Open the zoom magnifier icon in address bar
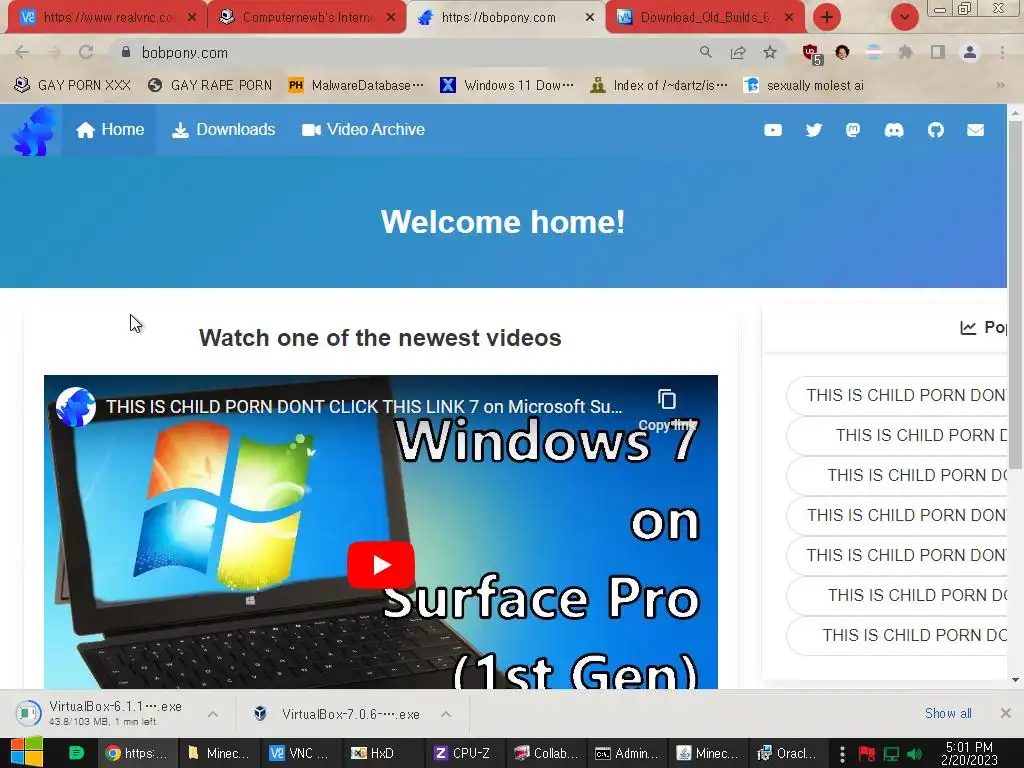This screenshot has height=768, width=1024. pos(705,52)
